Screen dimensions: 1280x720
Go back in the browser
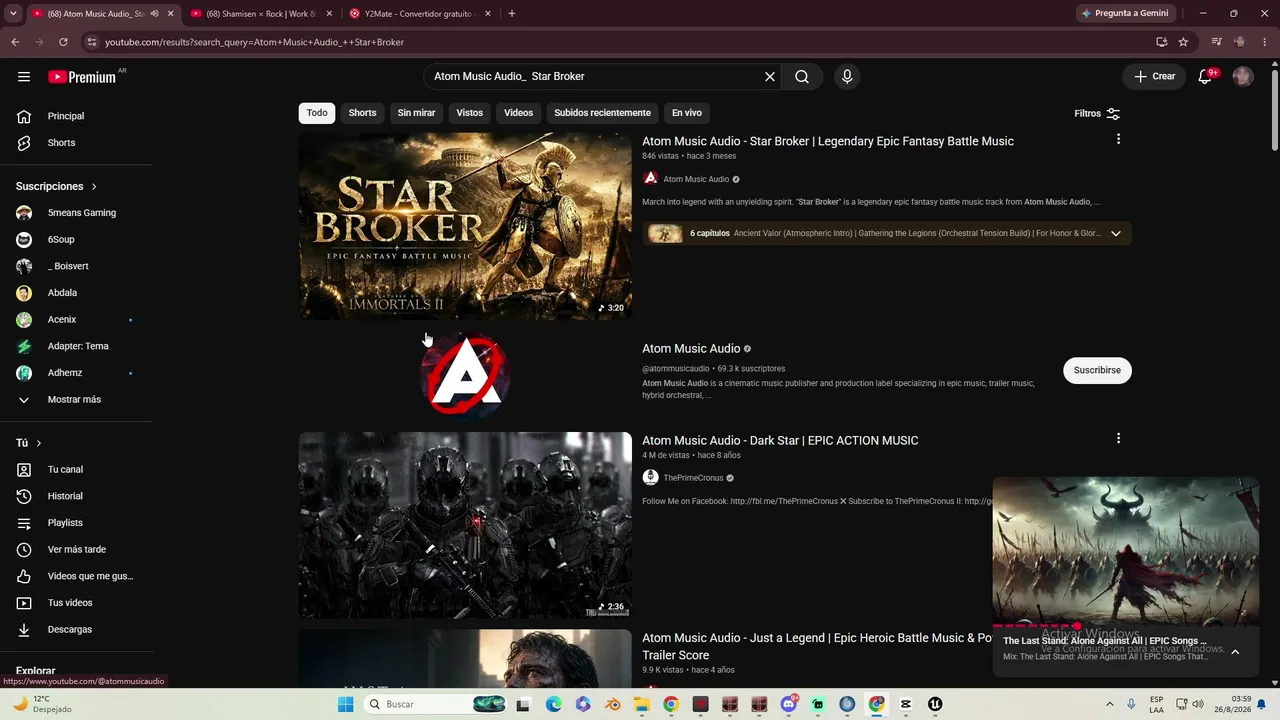pyautogui.click(x=15, y=42)
